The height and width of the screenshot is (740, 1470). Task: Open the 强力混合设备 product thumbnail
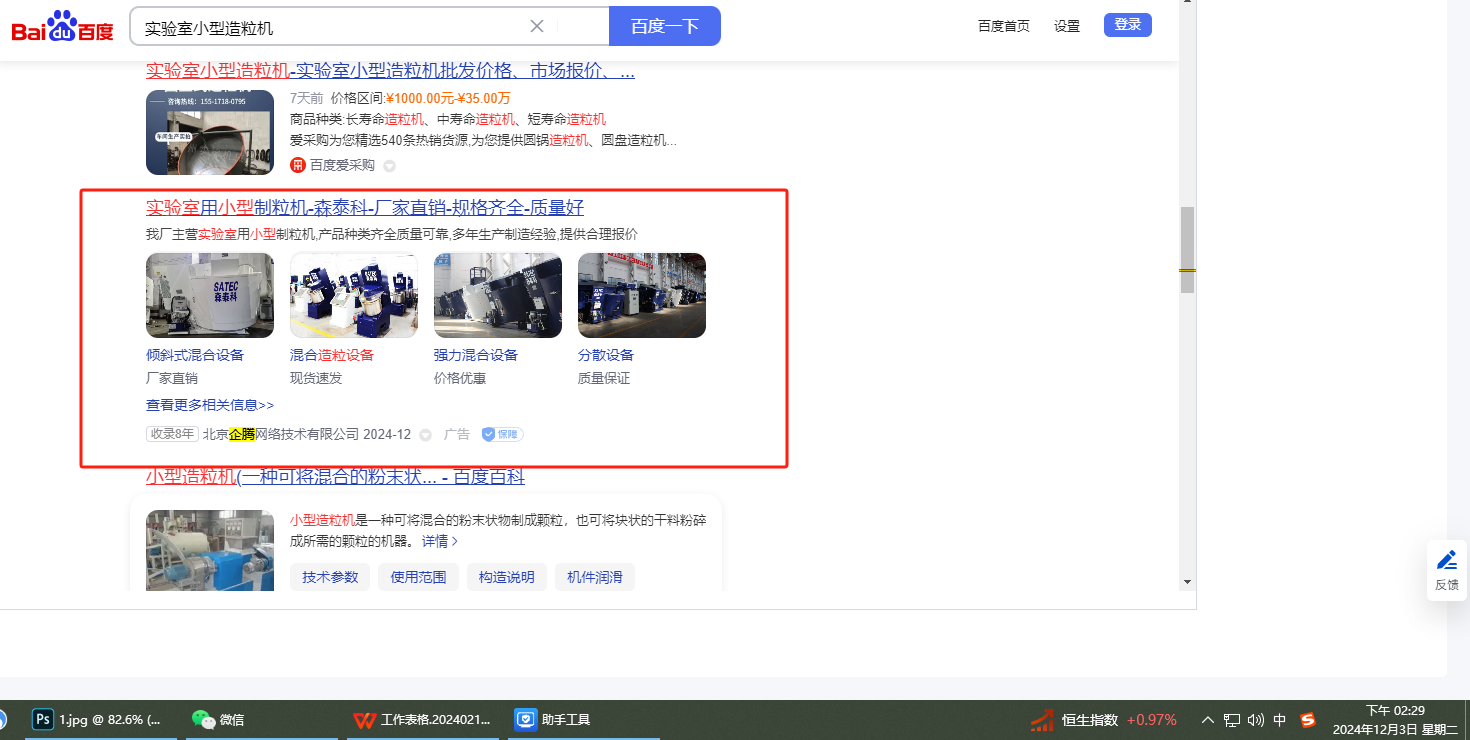498,295
